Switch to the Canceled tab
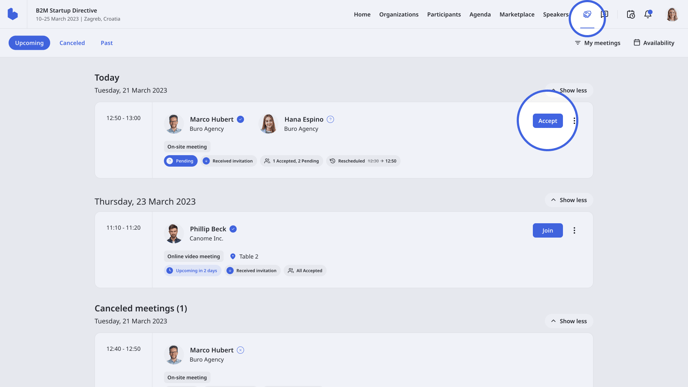 [72, 43]
